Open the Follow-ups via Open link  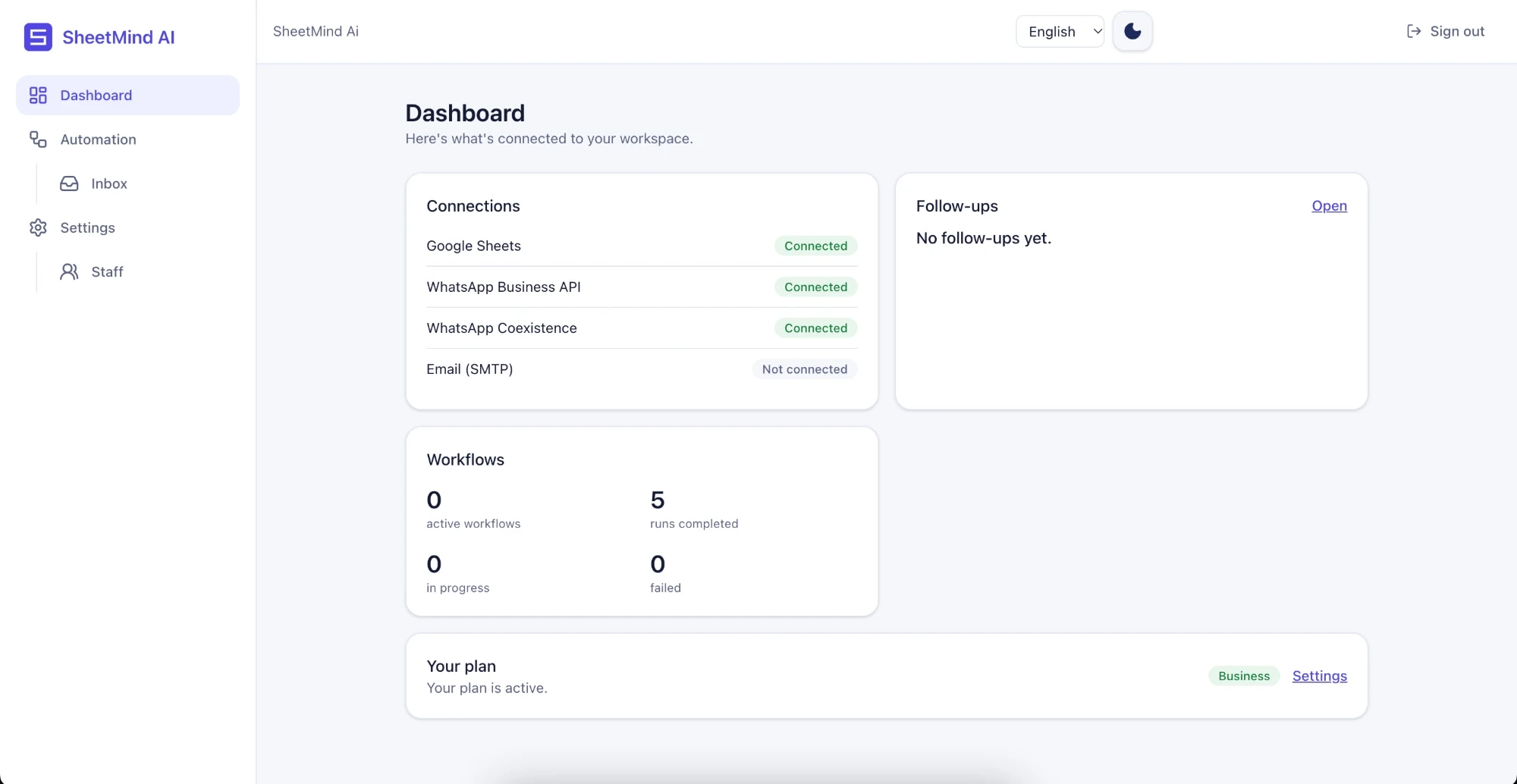(x=1329, y=205)
